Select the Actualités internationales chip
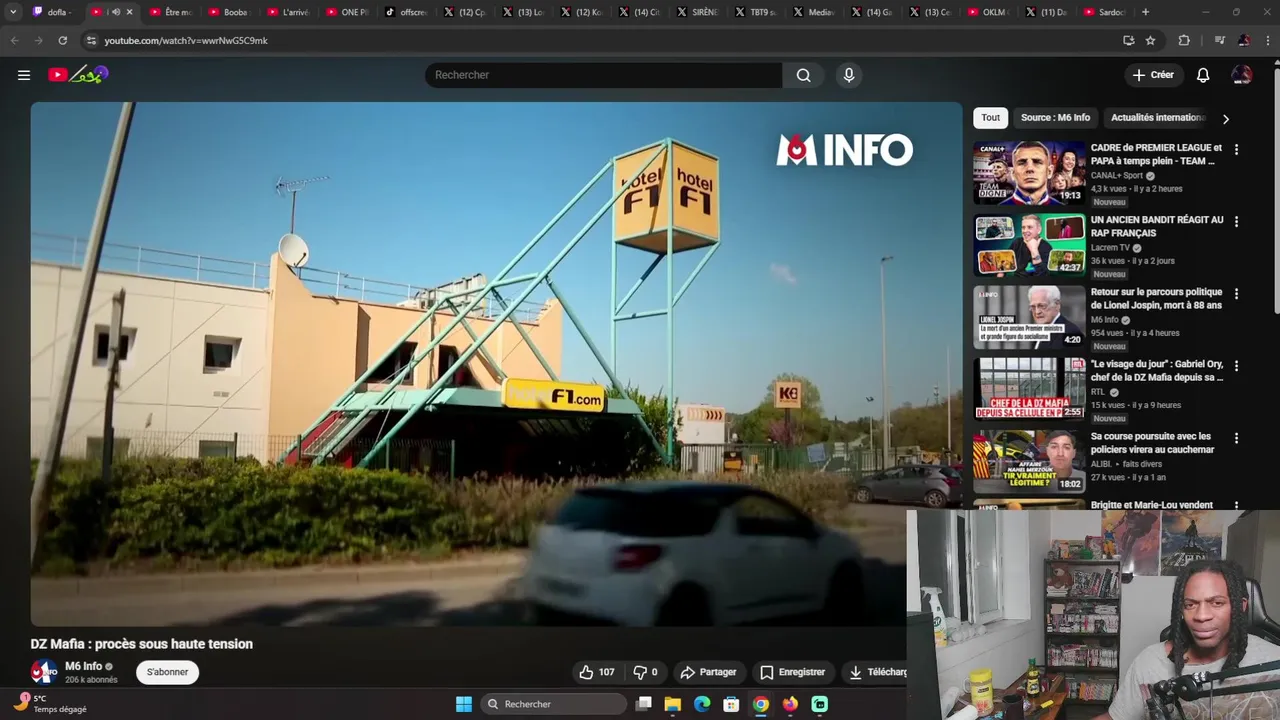This screenshot has height=720, width=1280. click(1157, 118)
